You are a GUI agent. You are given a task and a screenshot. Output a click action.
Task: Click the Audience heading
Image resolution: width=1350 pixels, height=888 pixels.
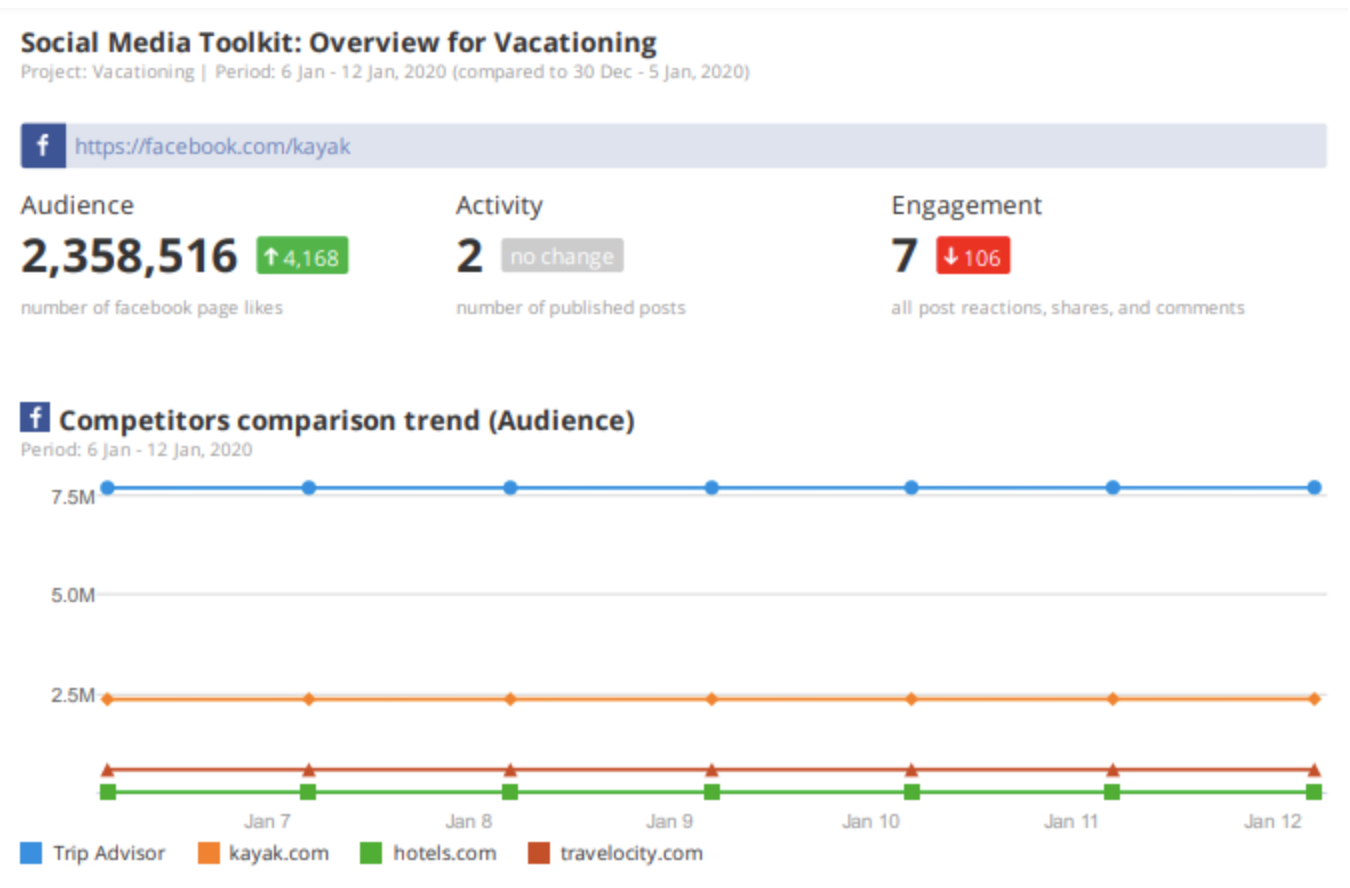tap(77, 205)
